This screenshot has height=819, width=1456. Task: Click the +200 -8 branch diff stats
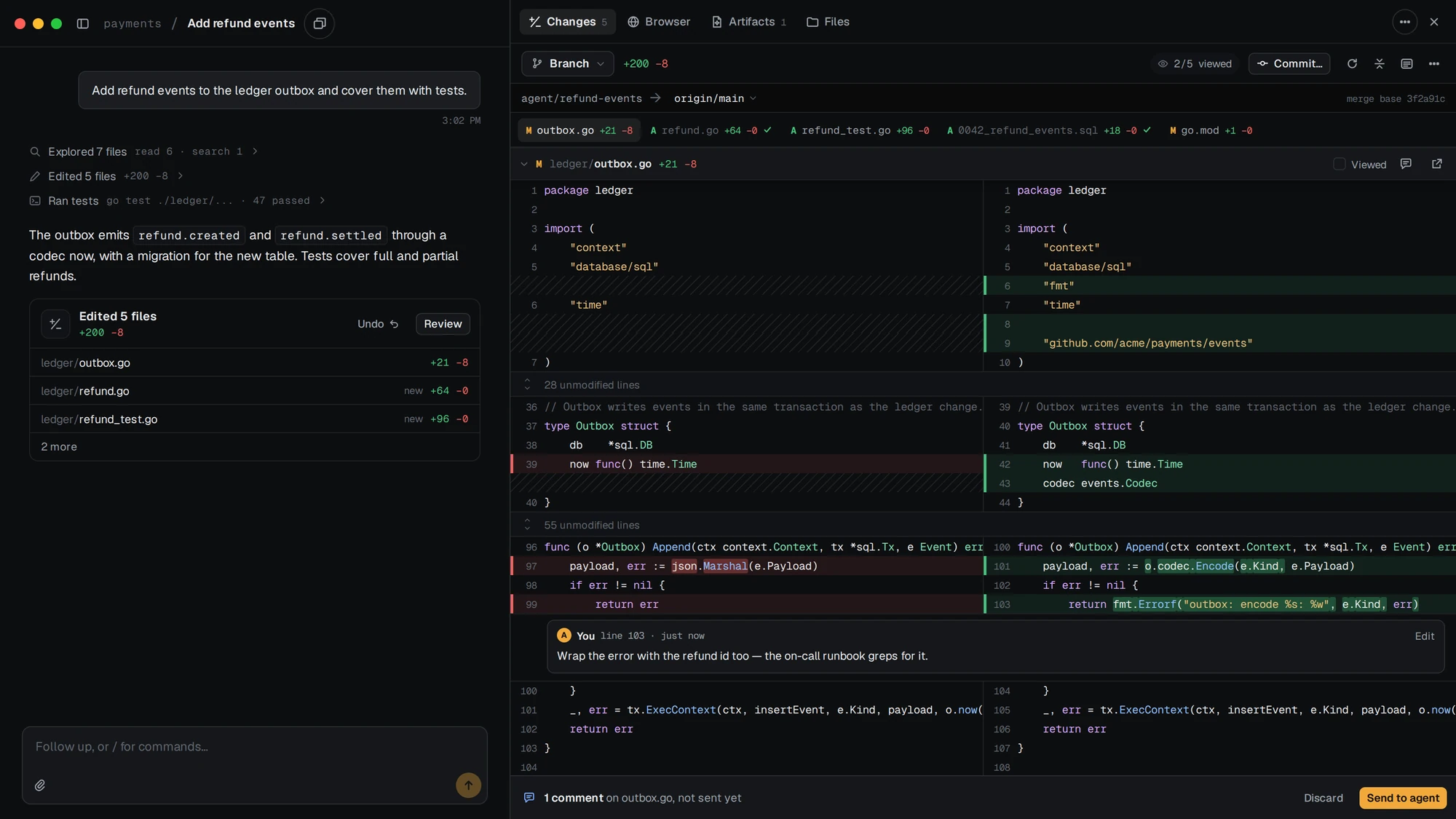[646, 64]
